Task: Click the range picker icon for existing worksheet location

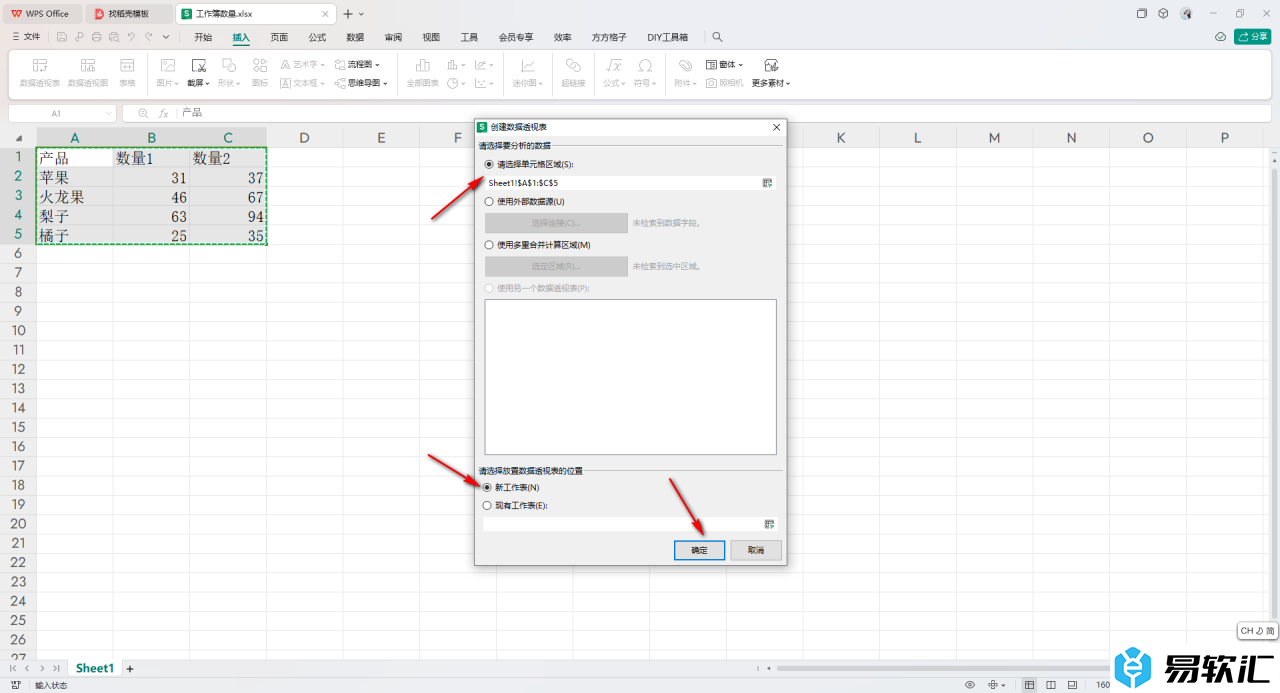Action: click(770, 524)
